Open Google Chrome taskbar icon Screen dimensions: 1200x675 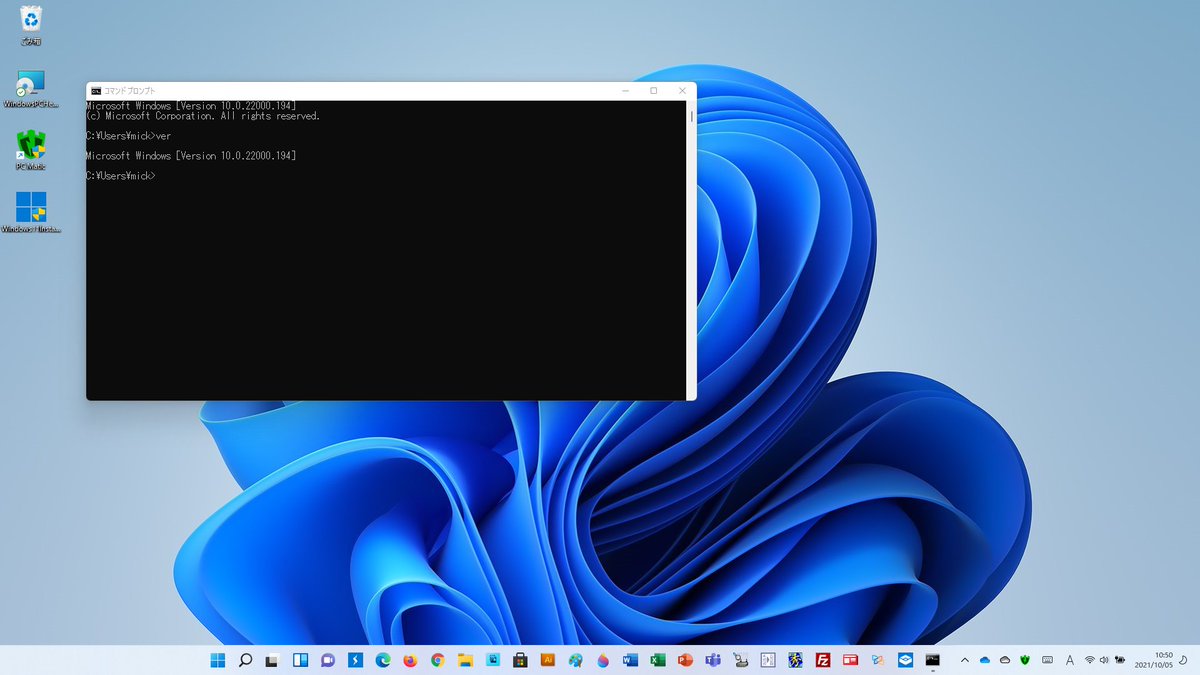point(437,660)
